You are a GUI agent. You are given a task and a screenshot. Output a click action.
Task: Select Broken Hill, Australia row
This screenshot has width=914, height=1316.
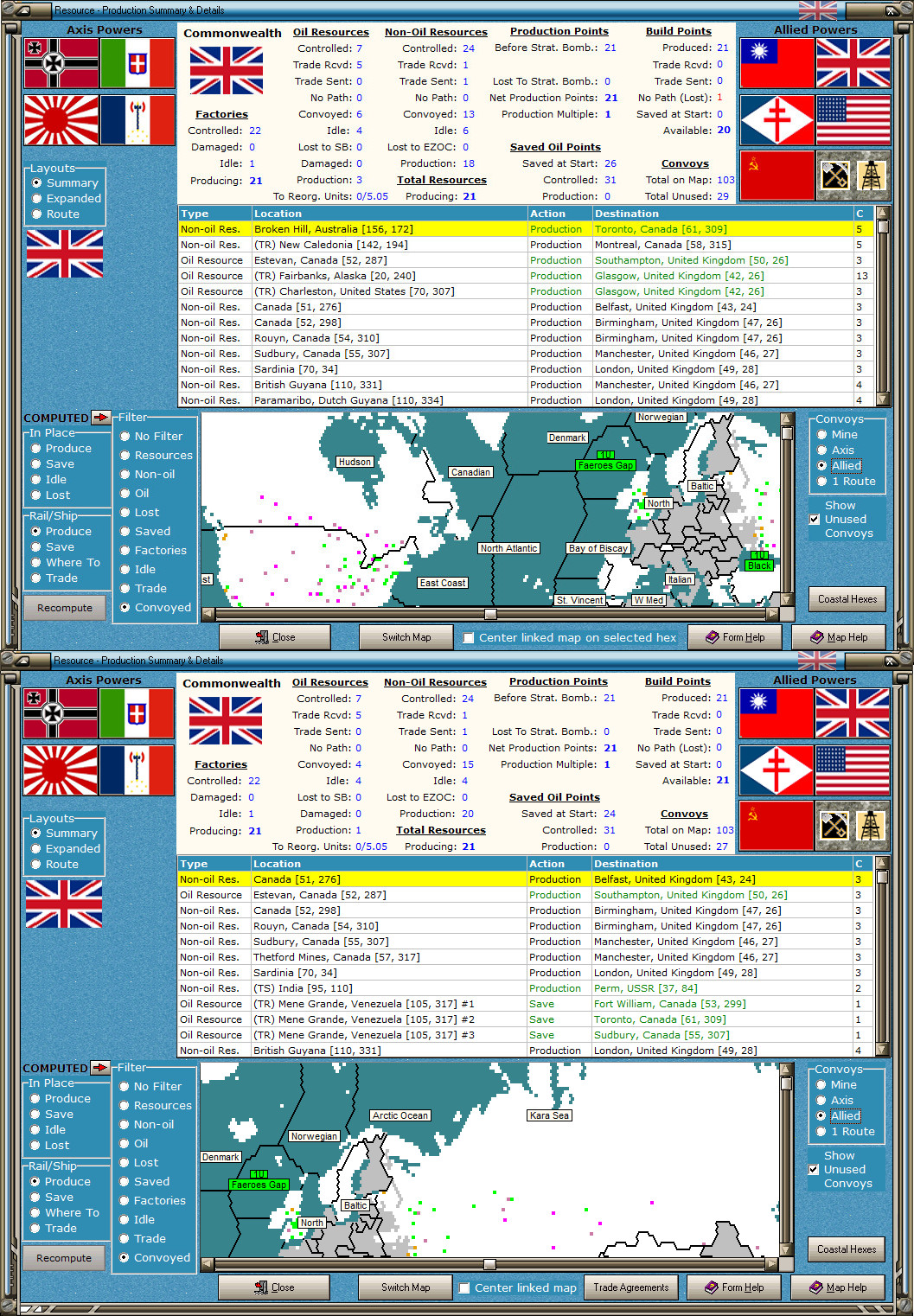526,229
